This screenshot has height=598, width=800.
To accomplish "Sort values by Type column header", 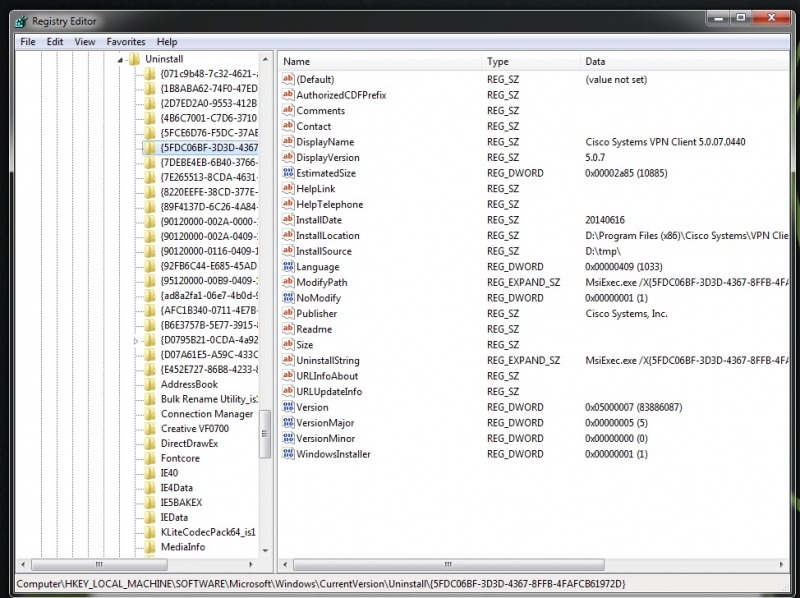I will (531, 61).
